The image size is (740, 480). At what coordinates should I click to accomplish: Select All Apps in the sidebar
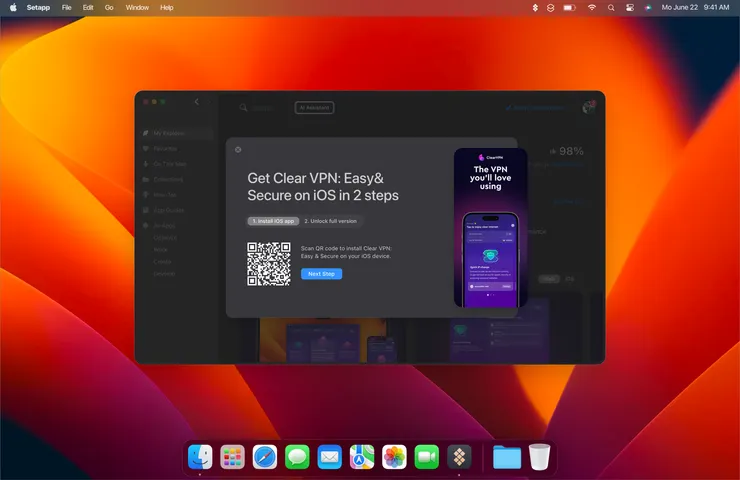(x=160, y=226)
